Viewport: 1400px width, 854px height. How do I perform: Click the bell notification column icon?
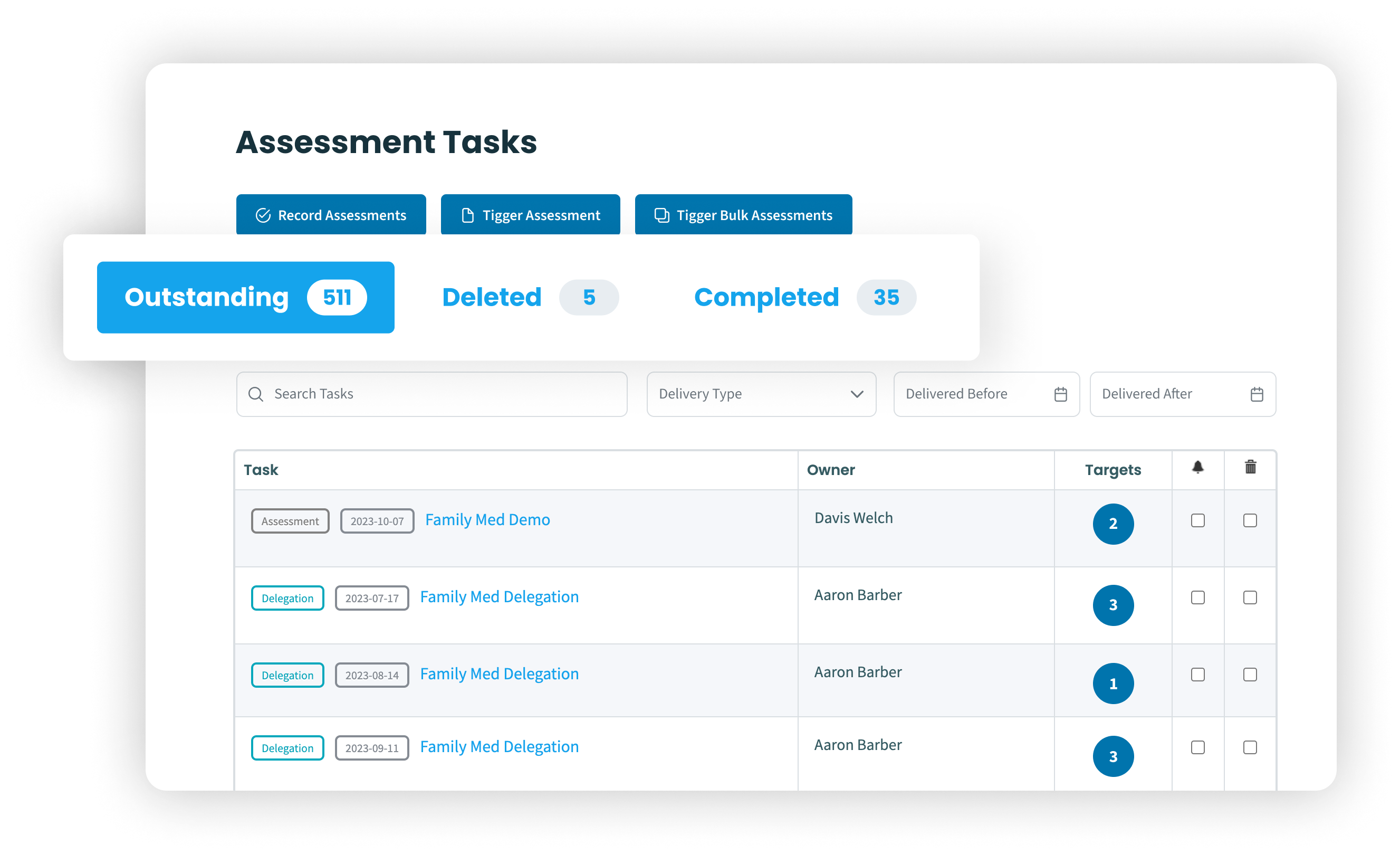[1197, 467]
